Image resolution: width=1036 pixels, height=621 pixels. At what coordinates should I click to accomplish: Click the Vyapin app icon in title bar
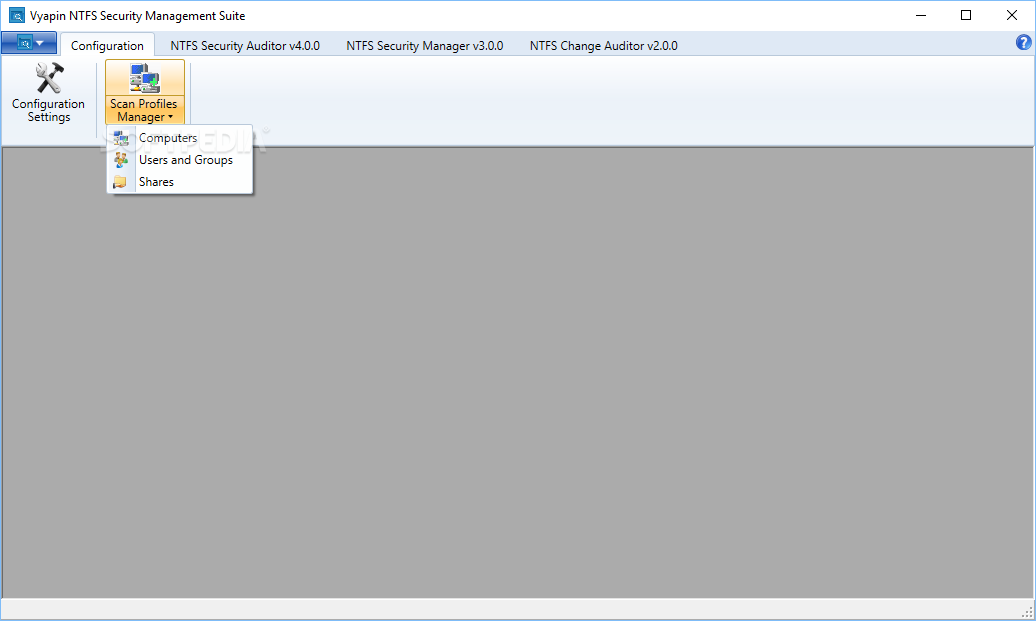[x=17, y=15]
